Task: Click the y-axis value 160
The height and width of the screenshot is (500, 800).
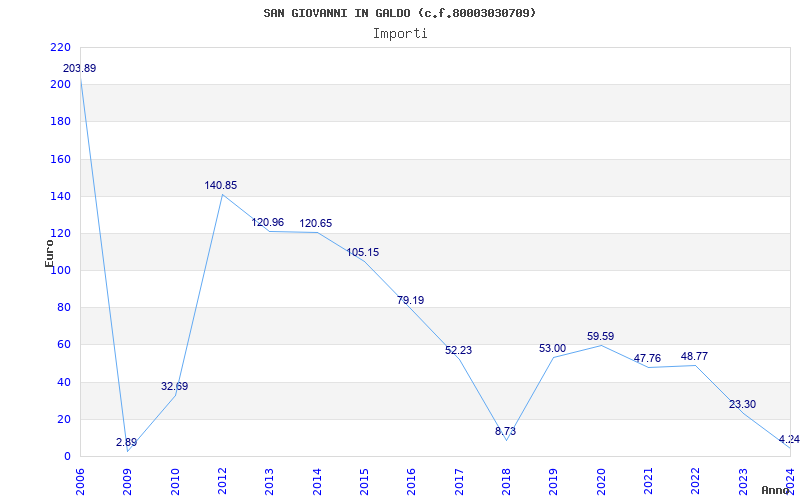Action: coord(60,159)
